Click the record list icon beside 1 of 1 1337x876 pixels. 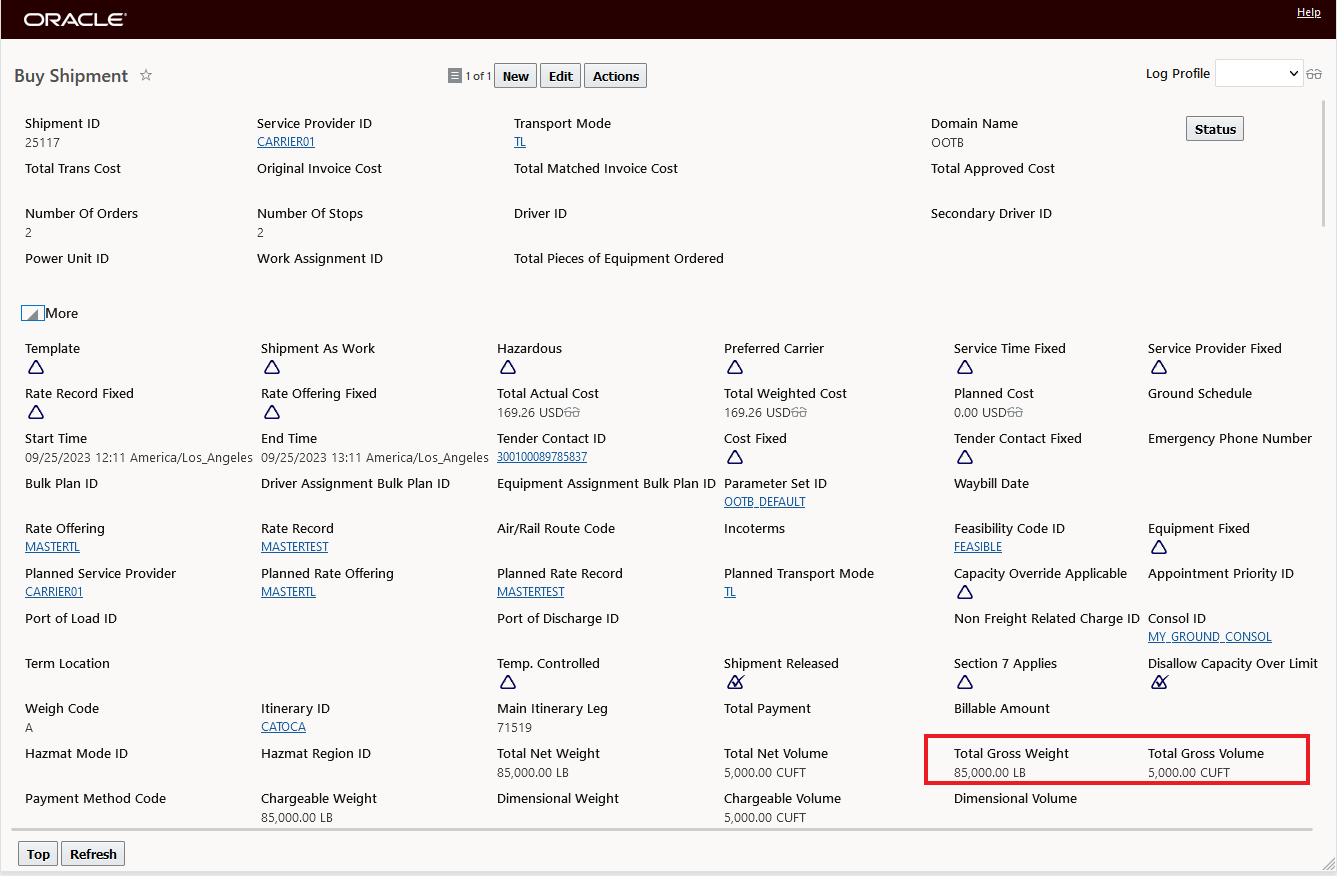[x=455, y=76]
